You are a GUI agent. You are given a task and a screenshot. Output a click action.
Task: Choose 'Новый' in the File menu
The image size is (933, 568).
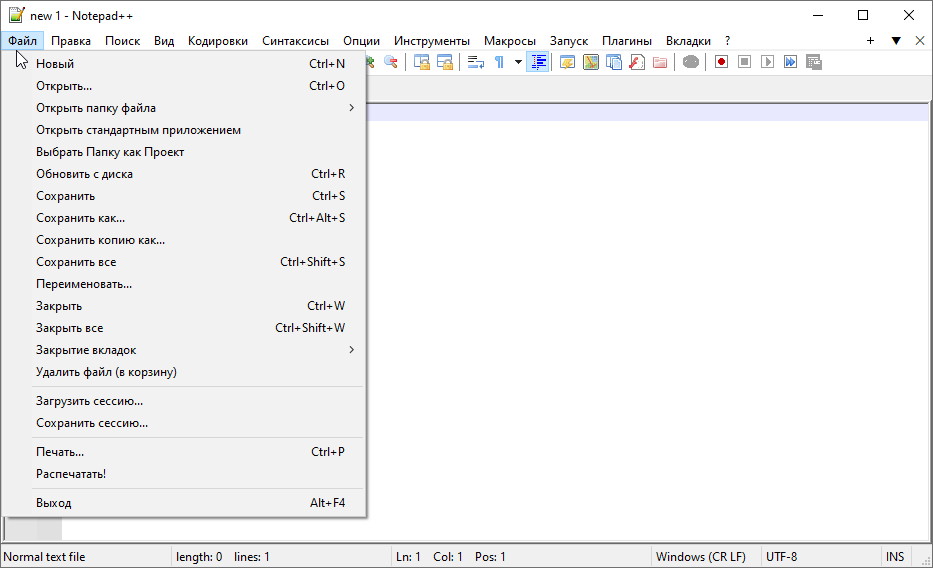(x=184, y=64)
